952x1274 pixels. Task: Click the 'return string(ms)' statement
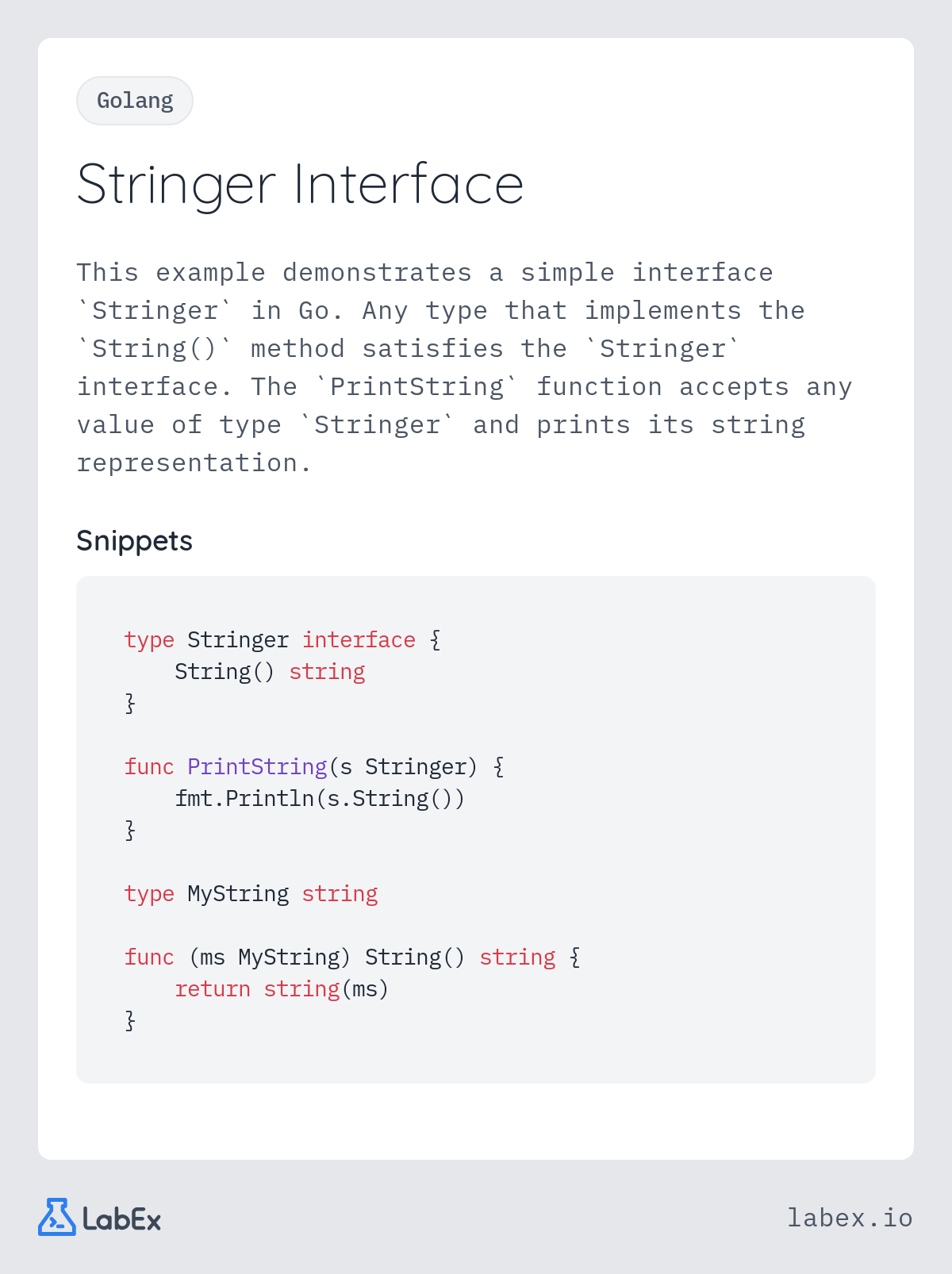[282, 989]
